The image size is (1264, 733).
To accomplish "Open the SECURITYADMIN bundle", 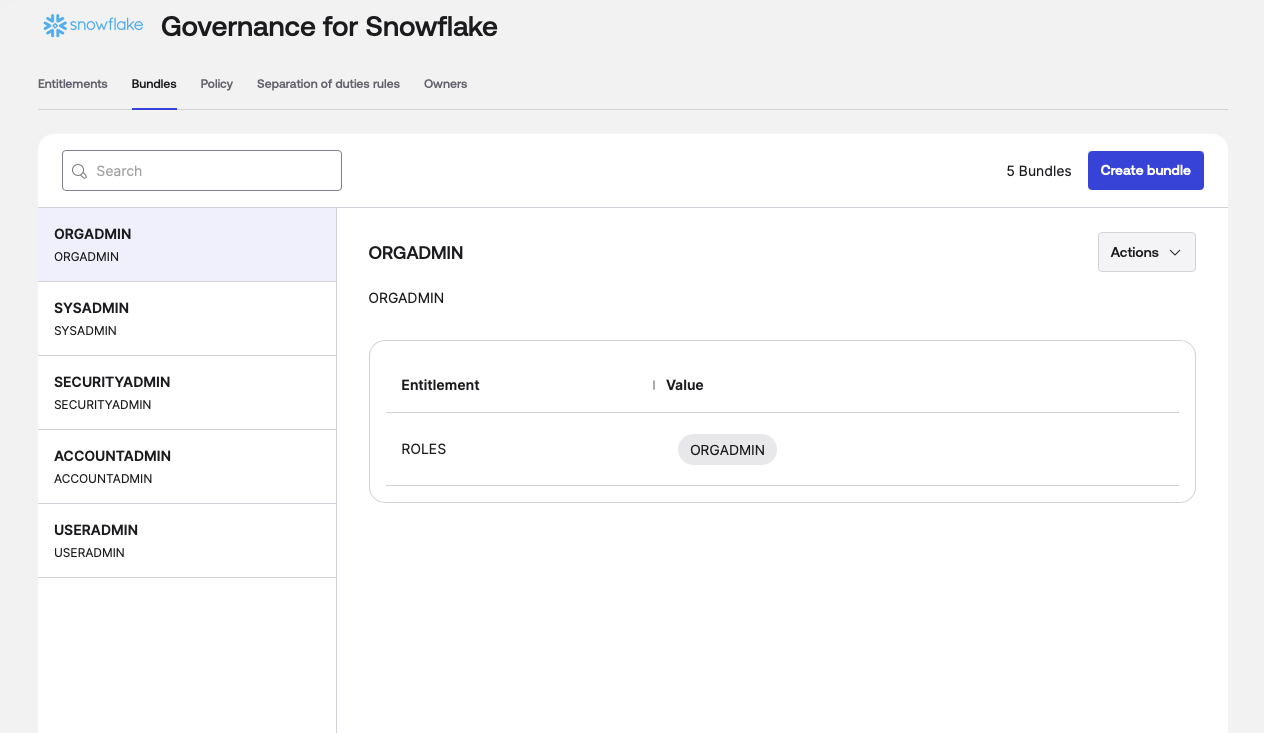I will click(x=187, y=393).
